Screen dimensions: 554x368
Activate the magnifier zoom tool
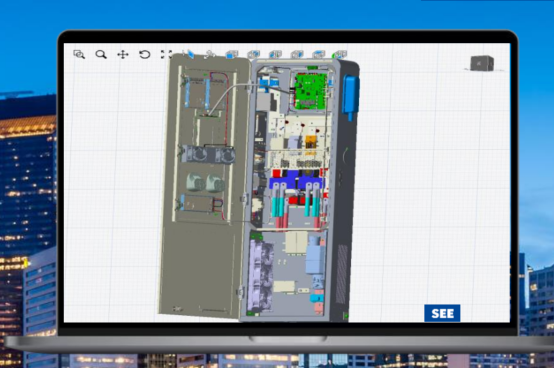tap(101, 54)
